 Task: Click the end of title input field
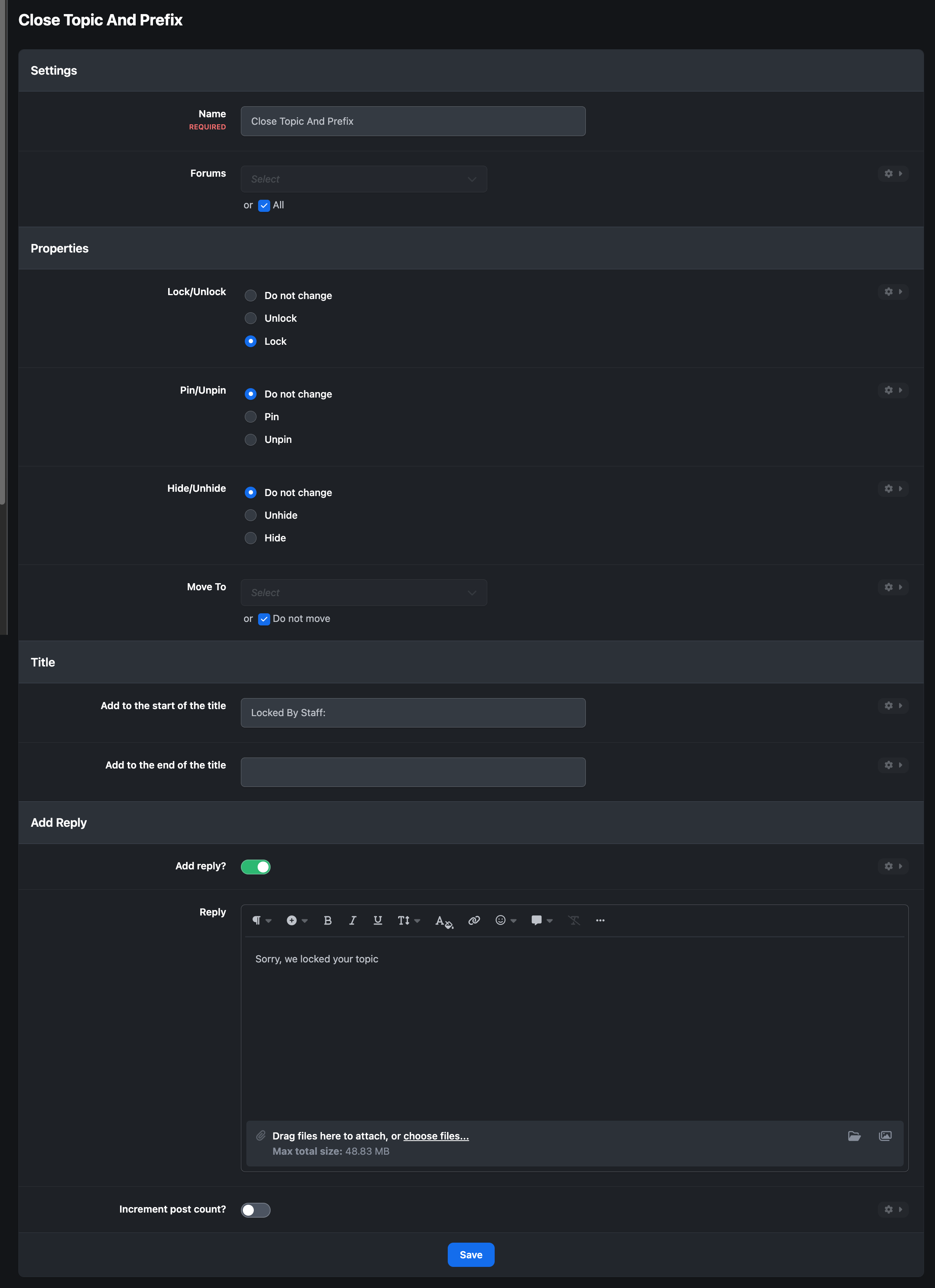(413, 772)
